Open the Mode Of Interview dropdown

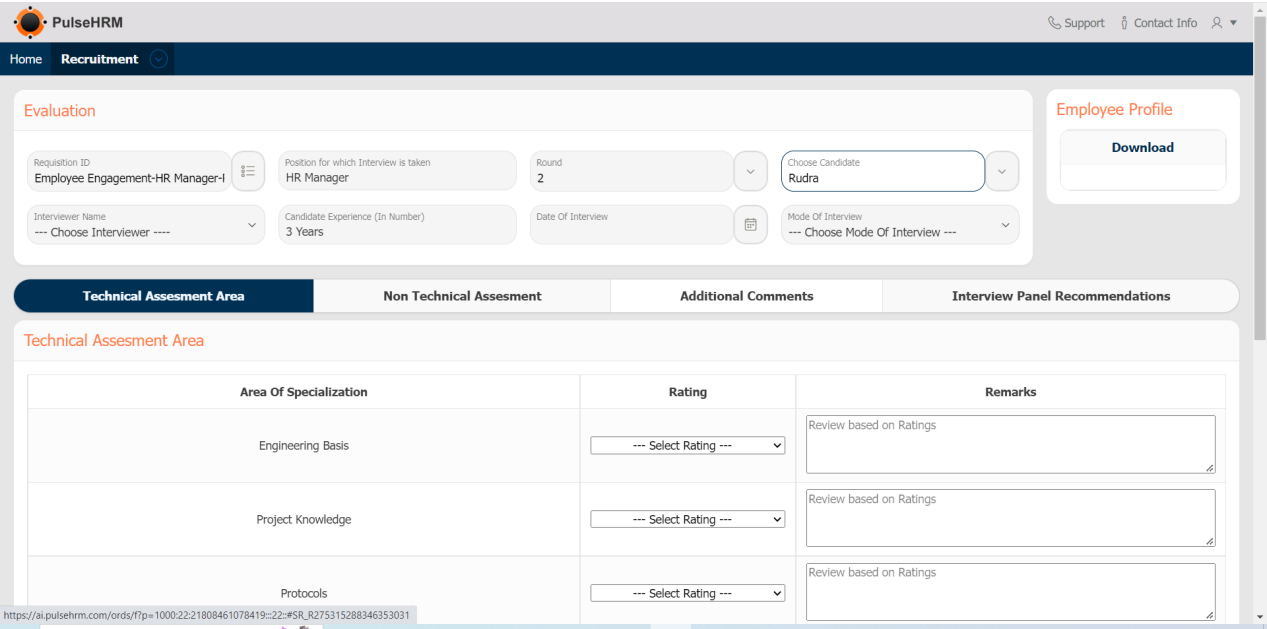(x=900, y=225)
